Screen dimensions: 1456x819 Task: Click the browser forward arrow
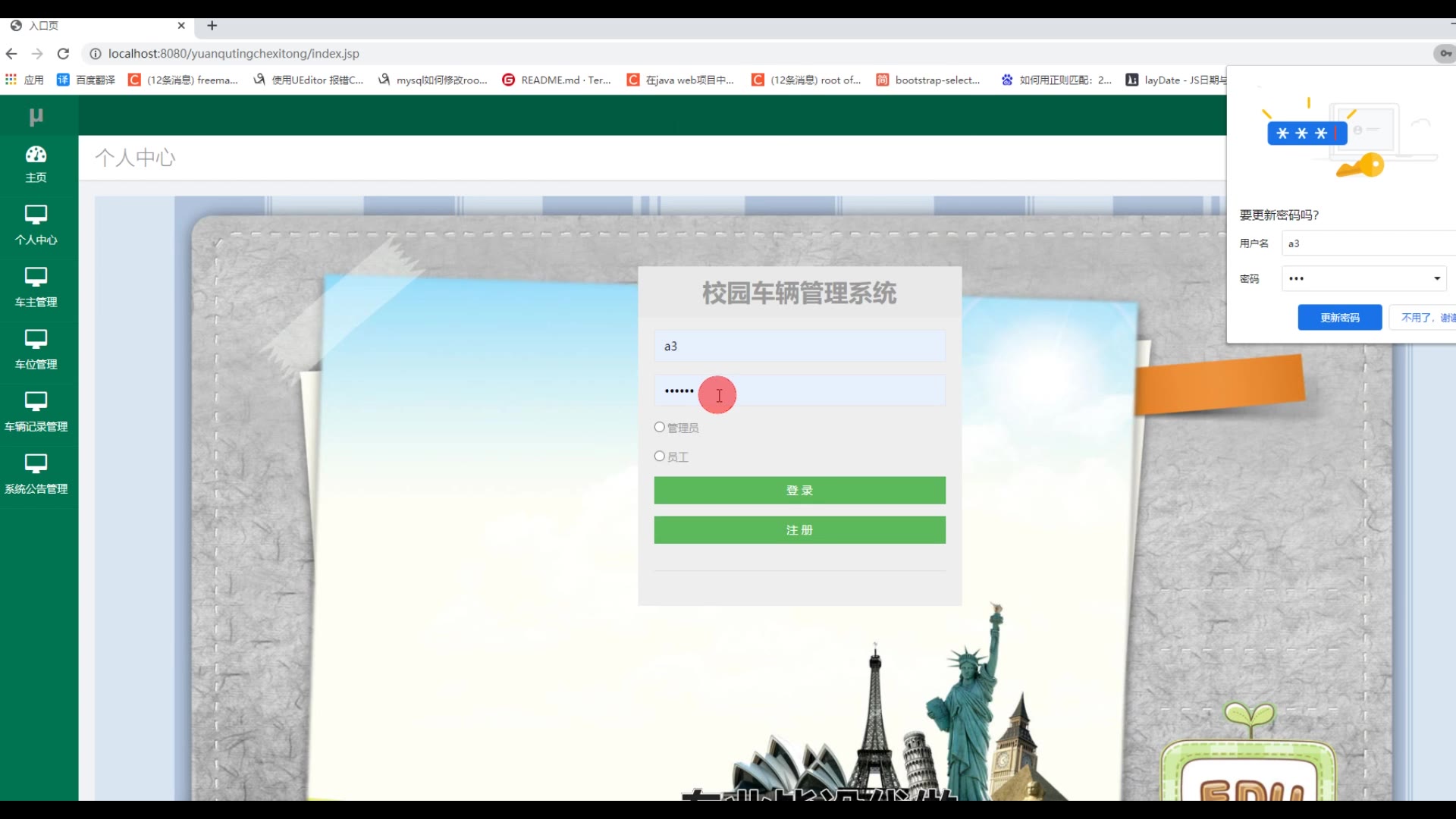(x=37, y=54)
